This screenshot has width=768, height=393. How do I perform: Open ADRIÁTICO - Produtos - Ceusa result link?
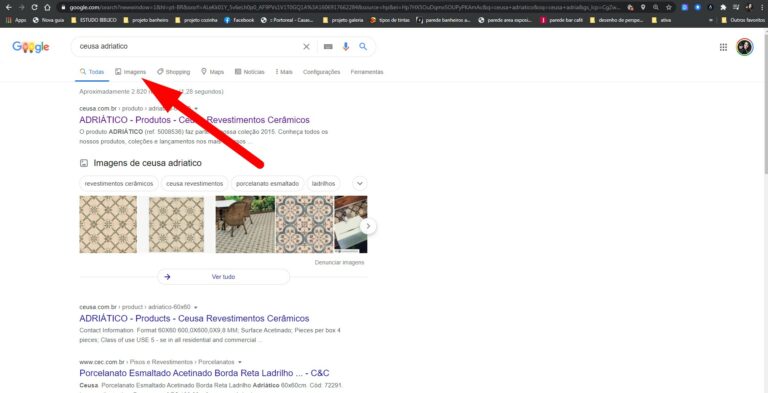(x=194, y=120)
